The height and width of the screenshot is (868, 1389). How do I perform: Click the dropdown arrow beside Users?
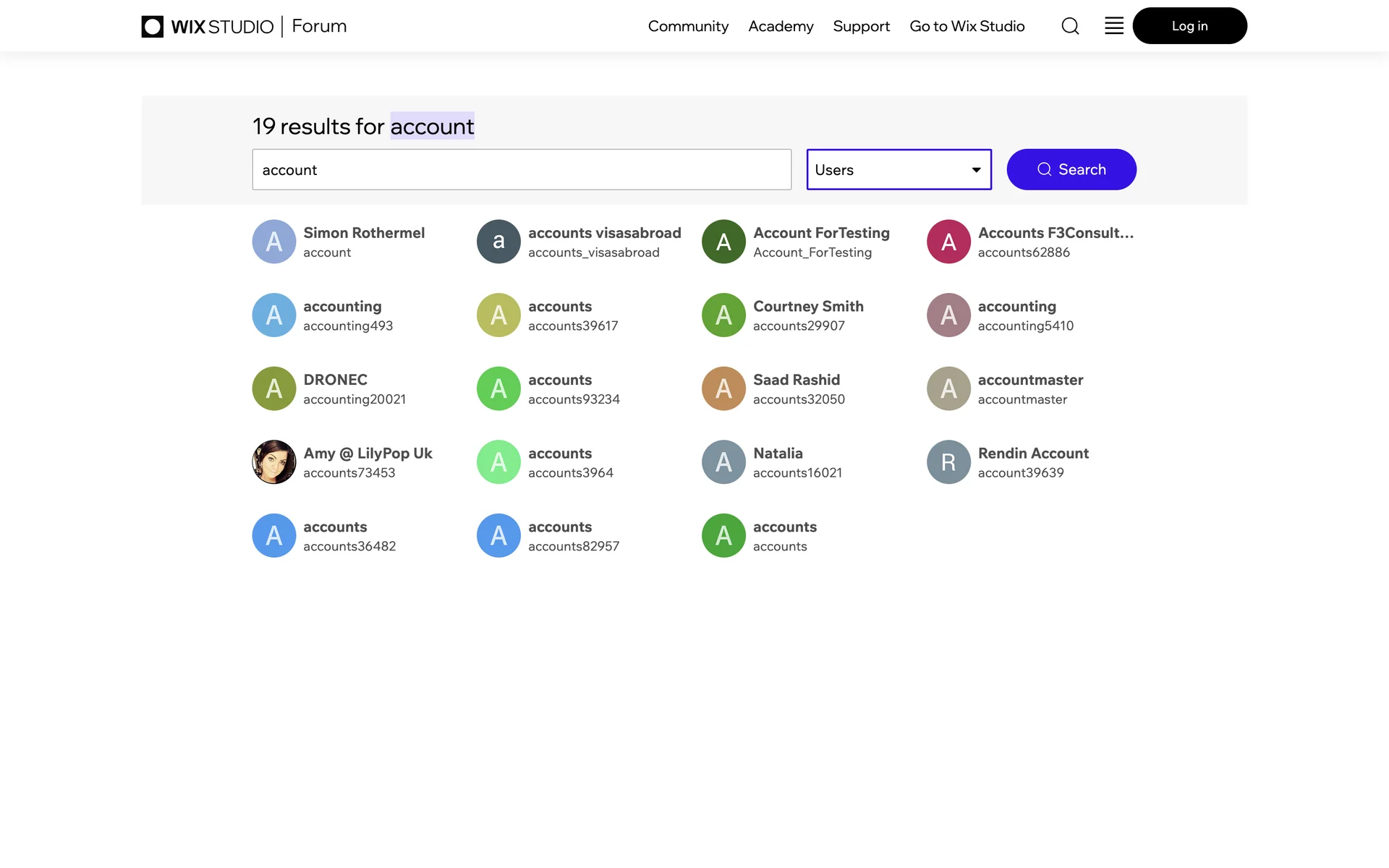coord(976,170)
